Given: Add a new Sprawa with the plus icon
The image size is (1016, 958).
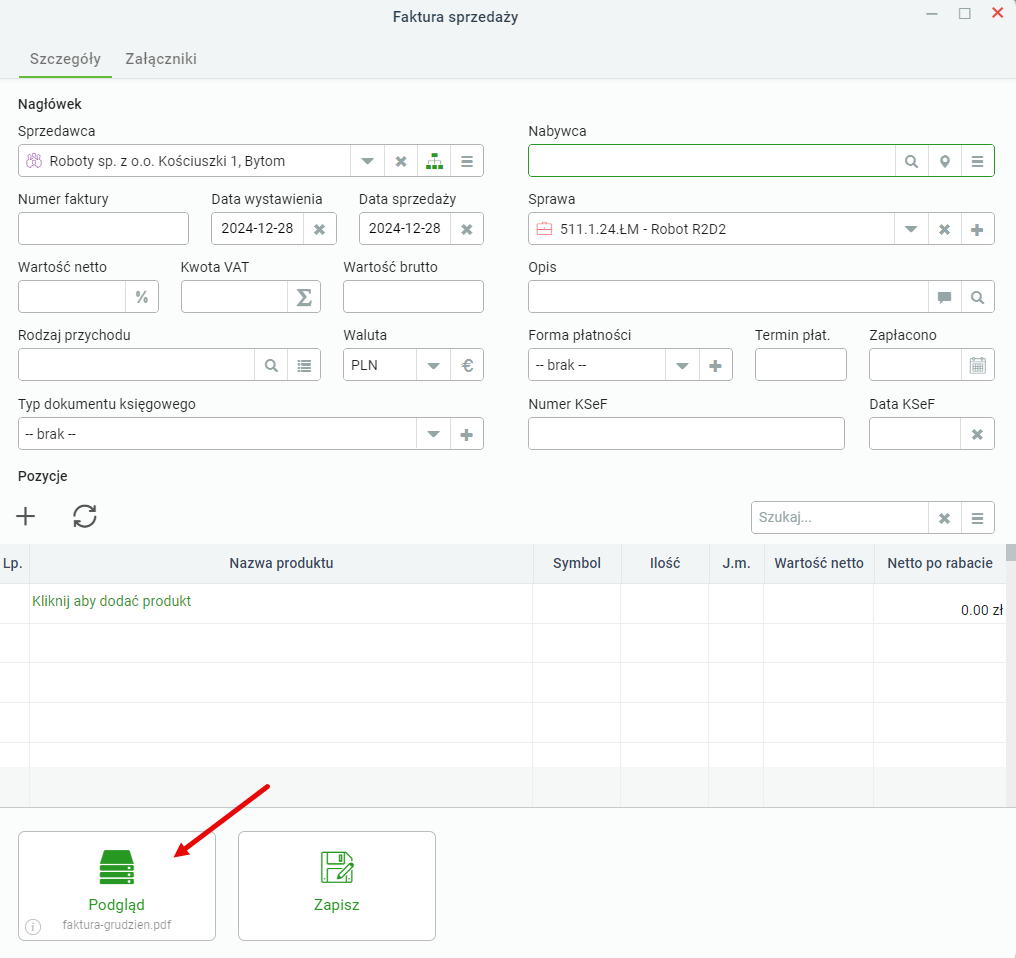Looking at the screenshot, I should 978,229.
